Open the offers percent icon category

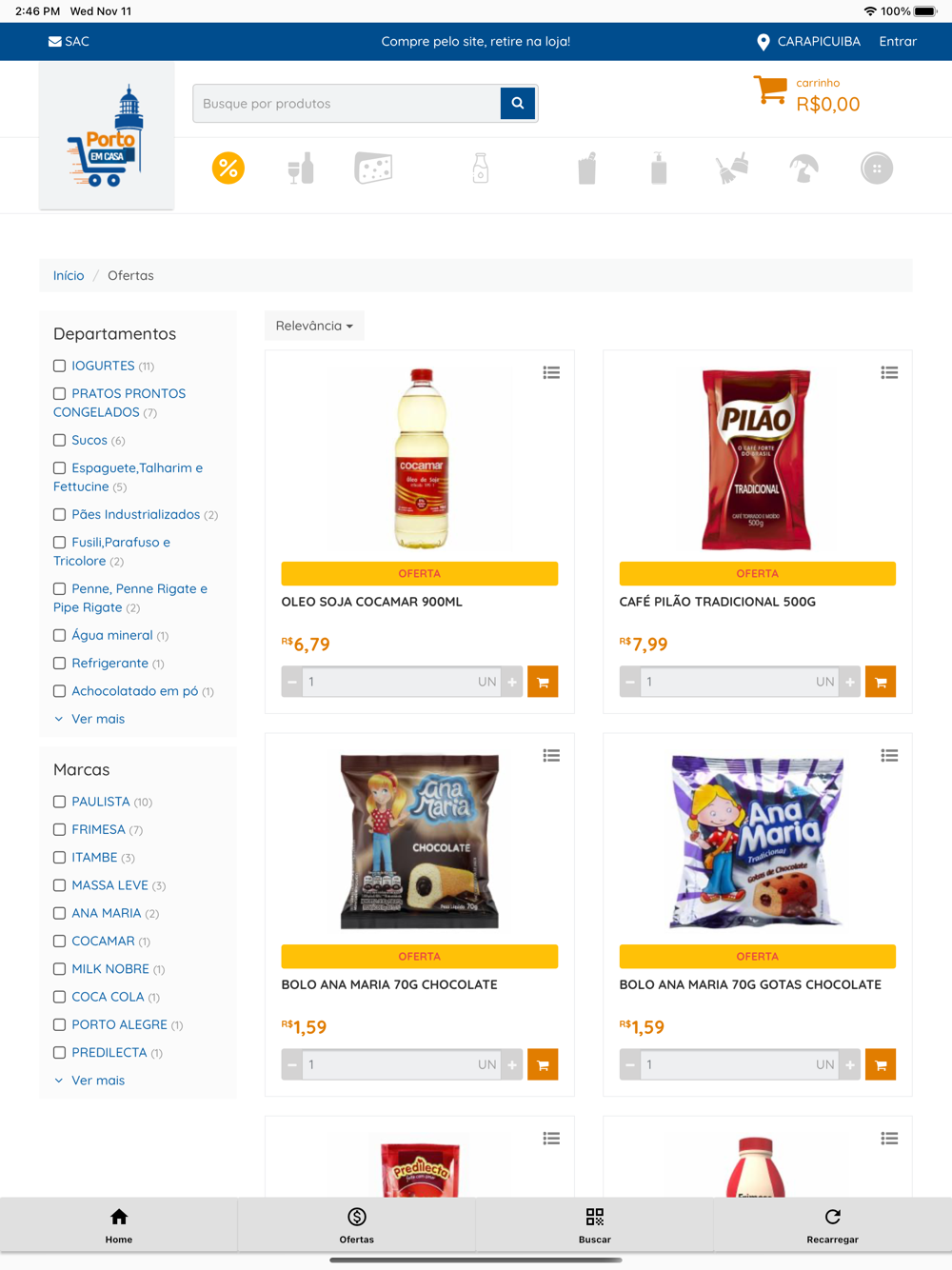228,169
